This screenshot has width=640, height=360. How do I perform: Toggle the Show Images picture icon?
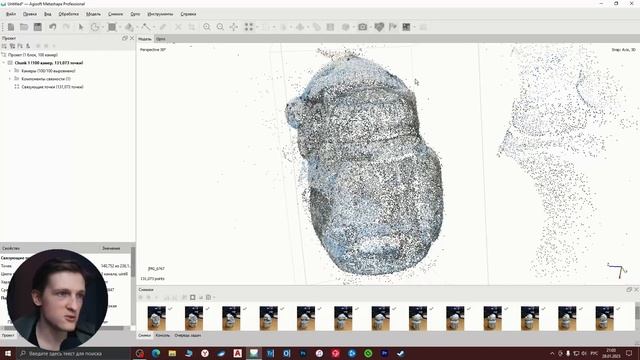point(406,27)
